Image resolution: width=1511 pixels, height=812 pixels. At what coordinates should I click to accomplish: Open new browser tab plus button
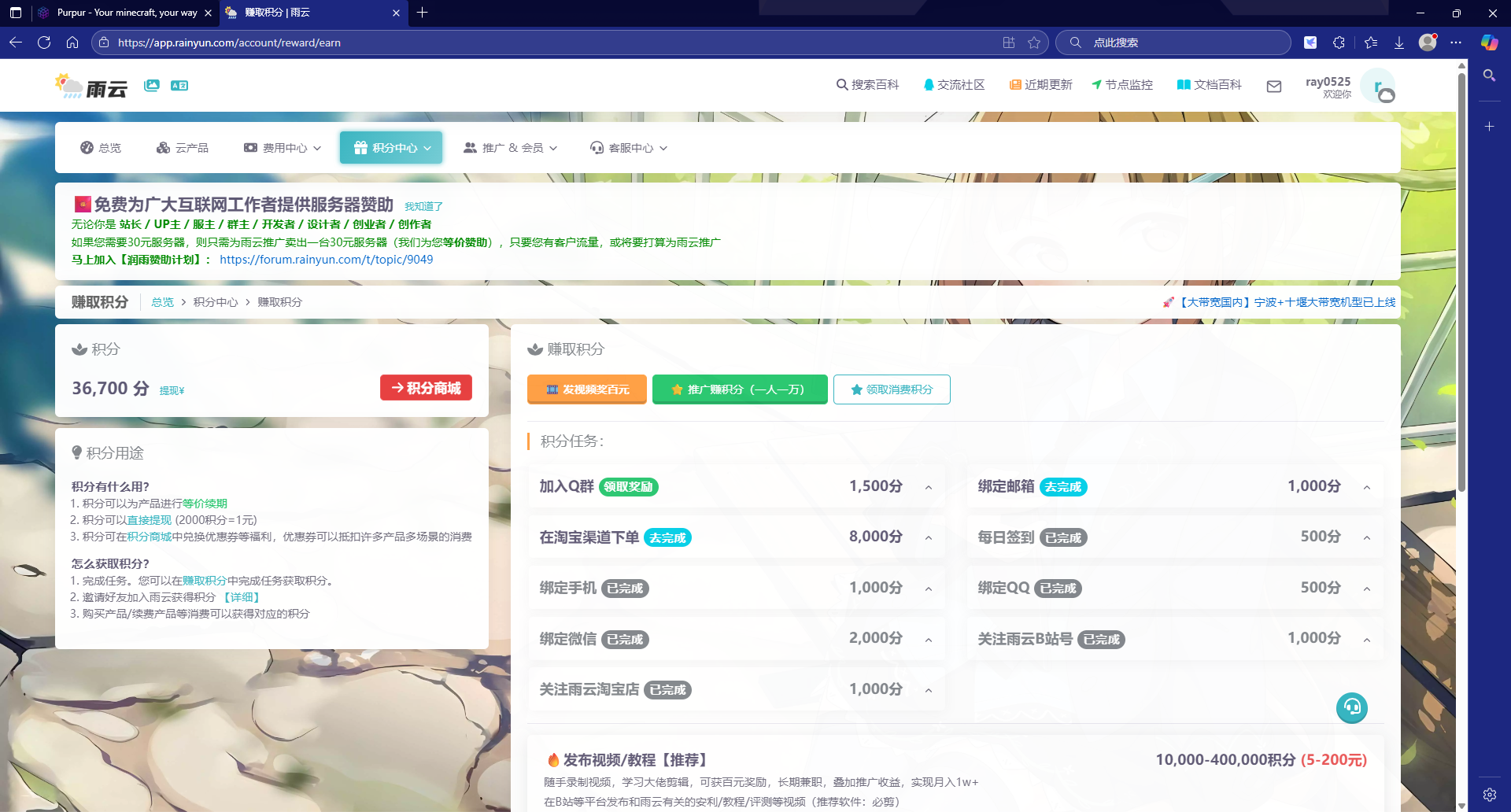tap(423, 13)
